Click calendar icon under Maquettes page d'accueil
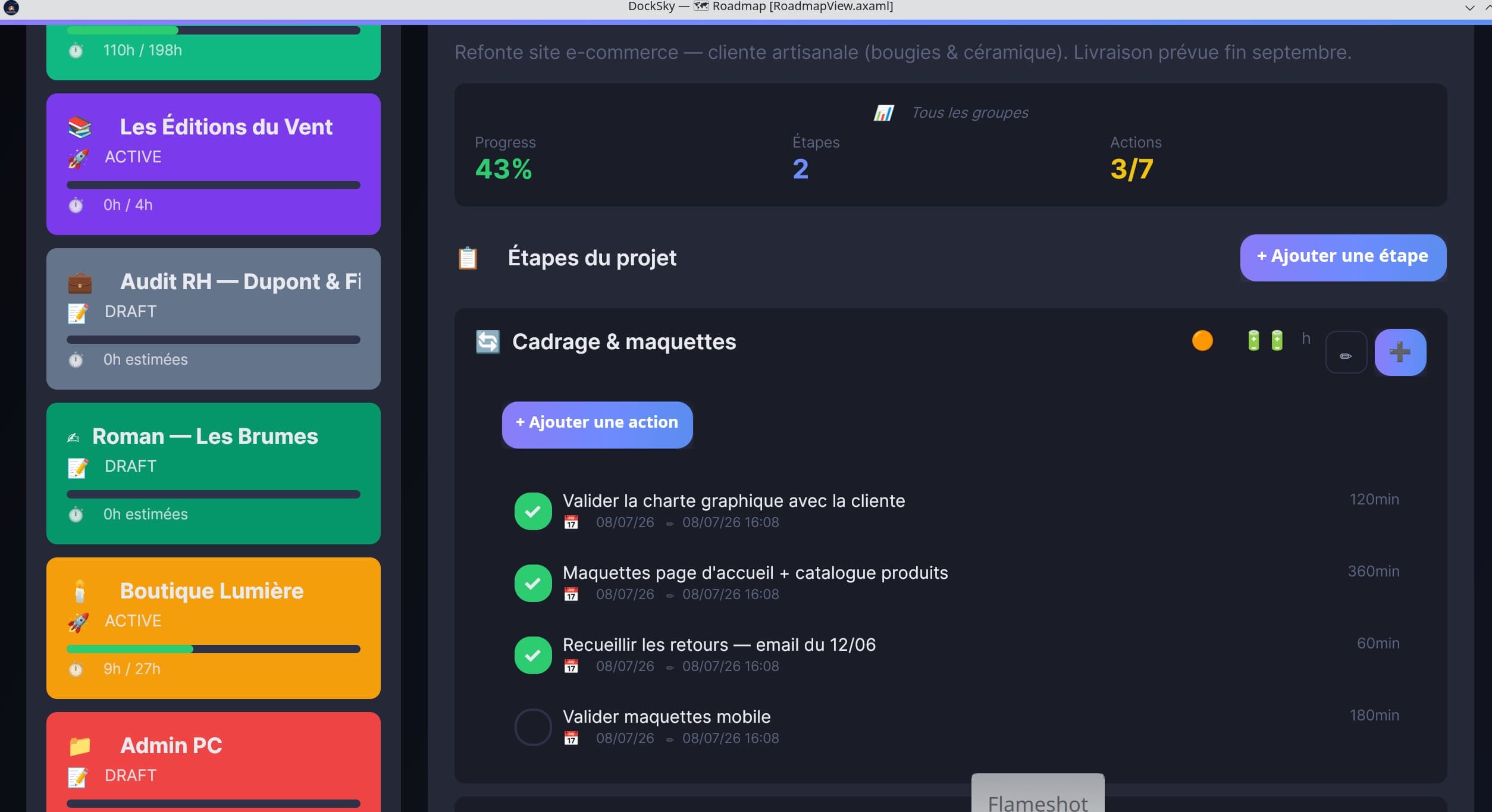The height and width of the screenshot is (812, 1492). click(571, 594)
